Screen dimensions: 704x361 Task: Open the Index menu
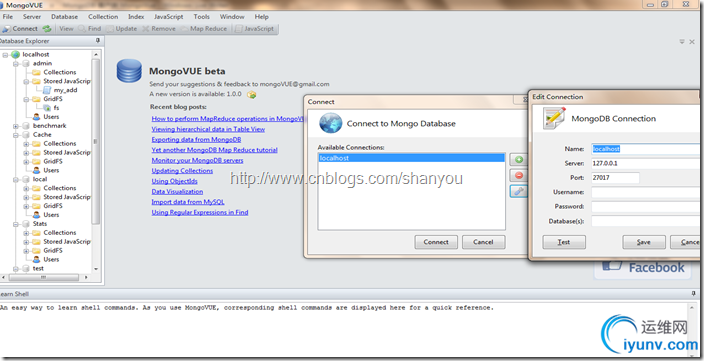[x=136, y=17]
